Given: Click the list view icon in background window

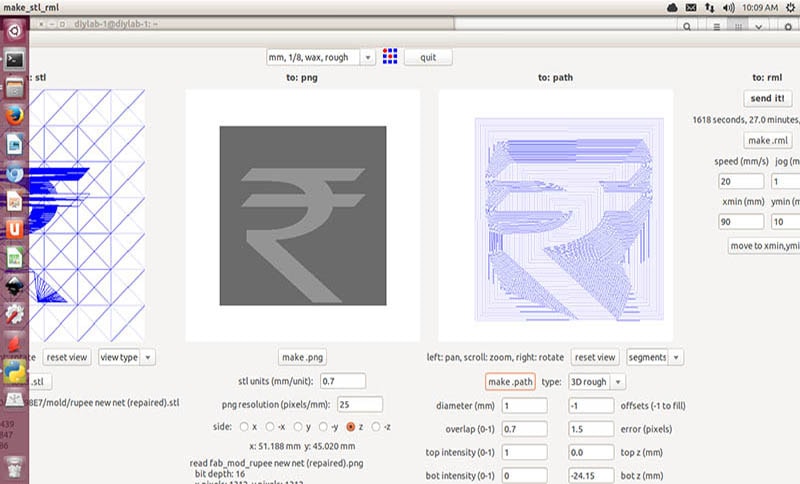Looking at the screenshot, I should coord(717,27).
